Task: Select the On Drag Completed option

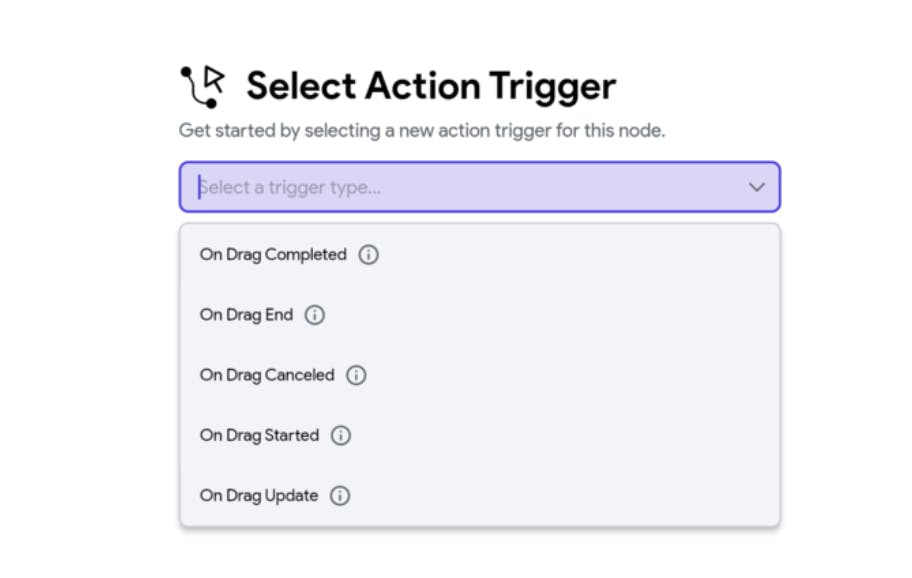Action: point(273,255)
